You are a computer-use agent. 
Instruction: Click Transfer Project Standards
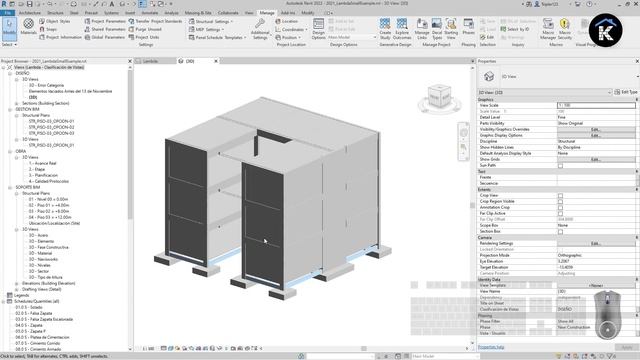tap(156, 21)
